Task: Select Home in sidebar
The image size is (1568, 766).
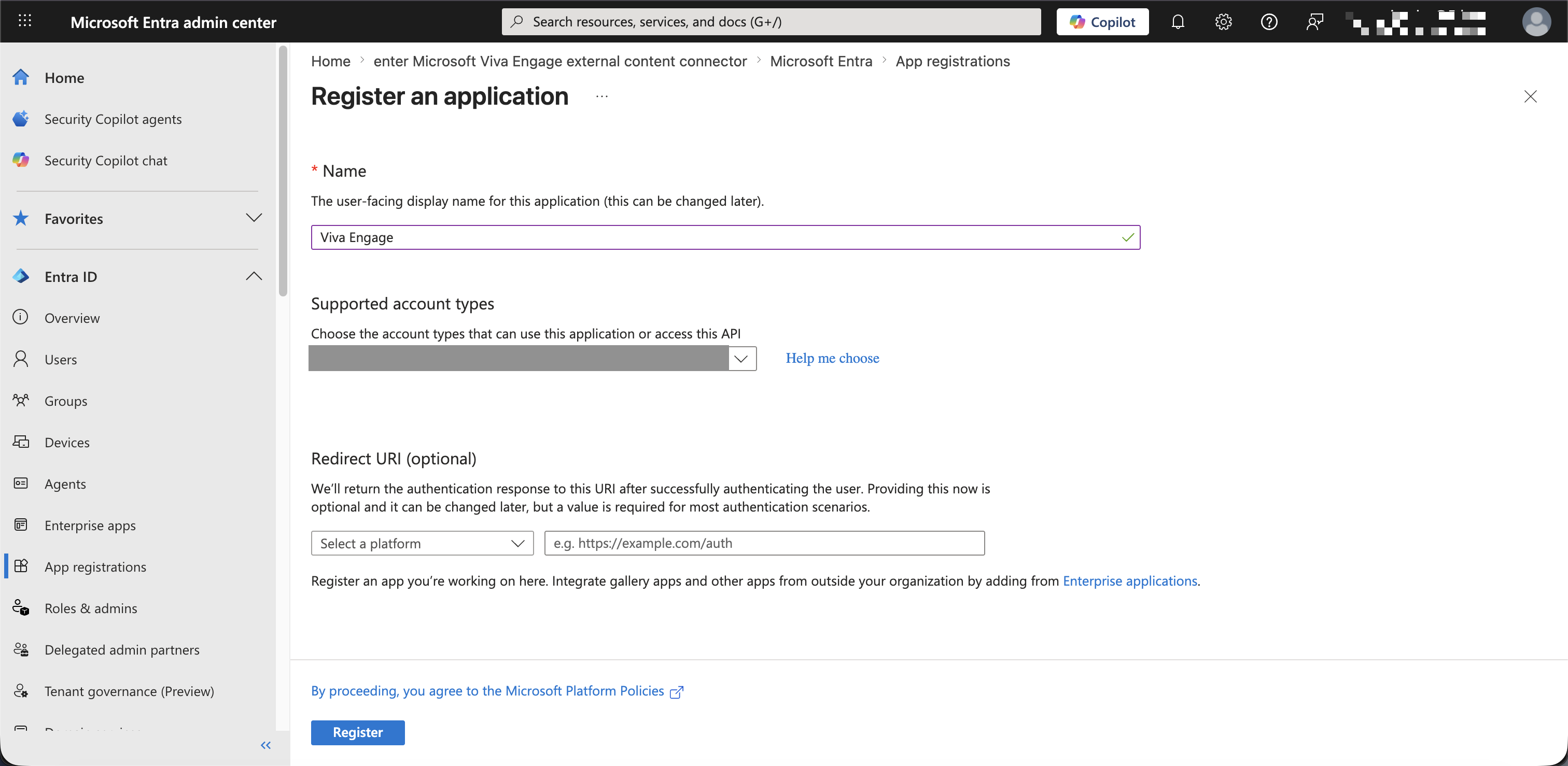Action: pyautogui.click(x=64, y=77)
